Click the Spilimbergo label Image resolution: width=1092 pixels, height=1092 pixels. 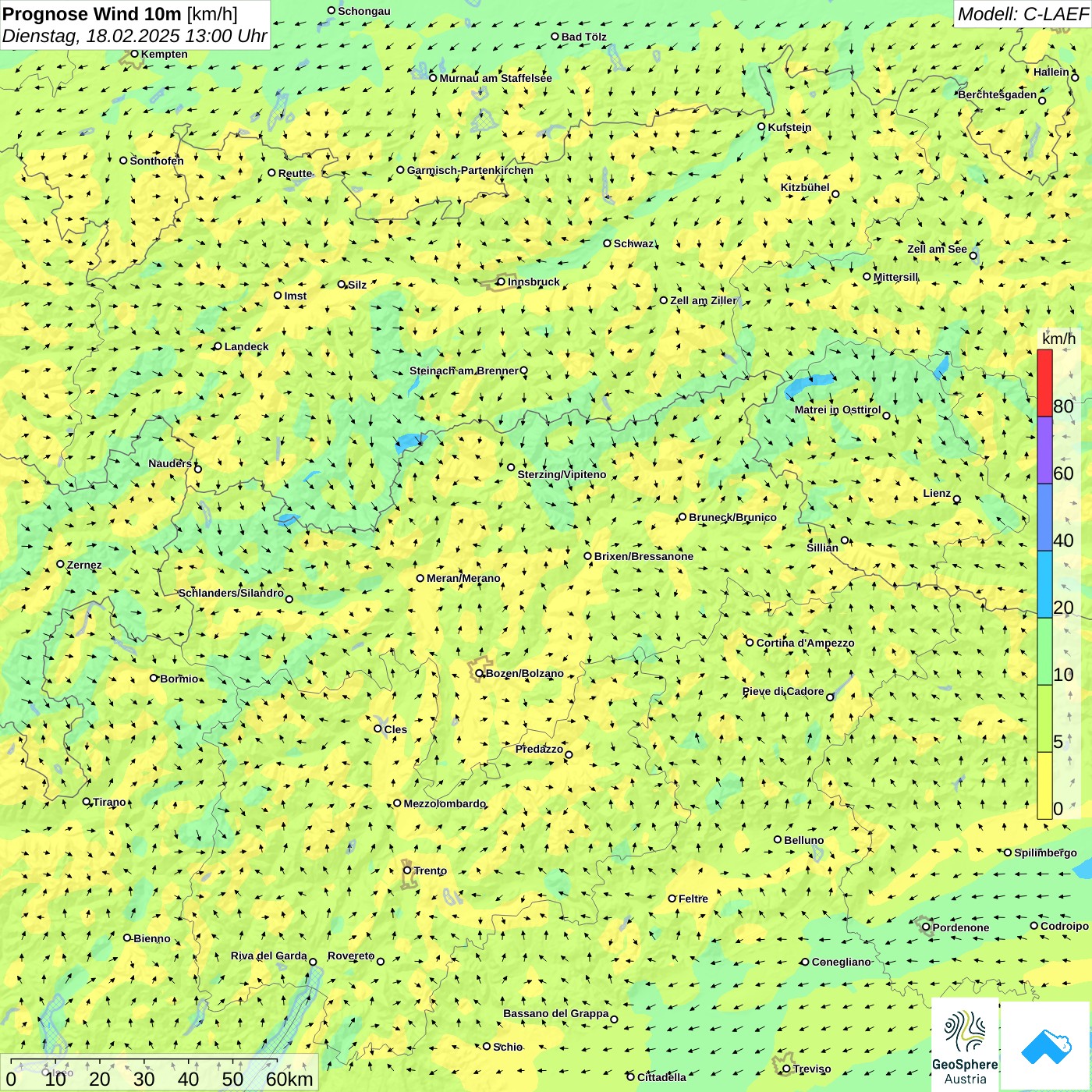(x=1045, y=853)
